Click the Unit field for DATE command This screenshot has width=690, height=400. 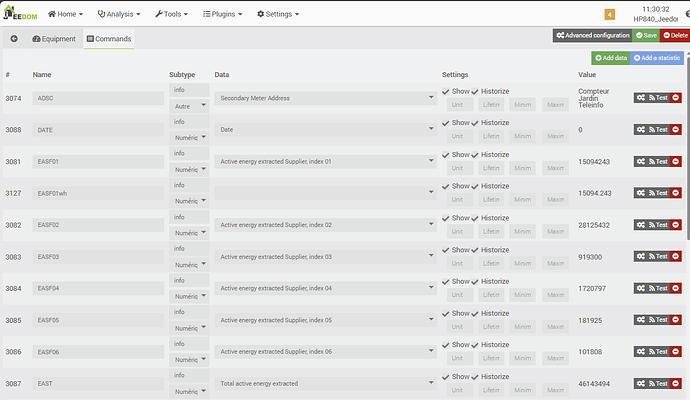tap(460, 136)
